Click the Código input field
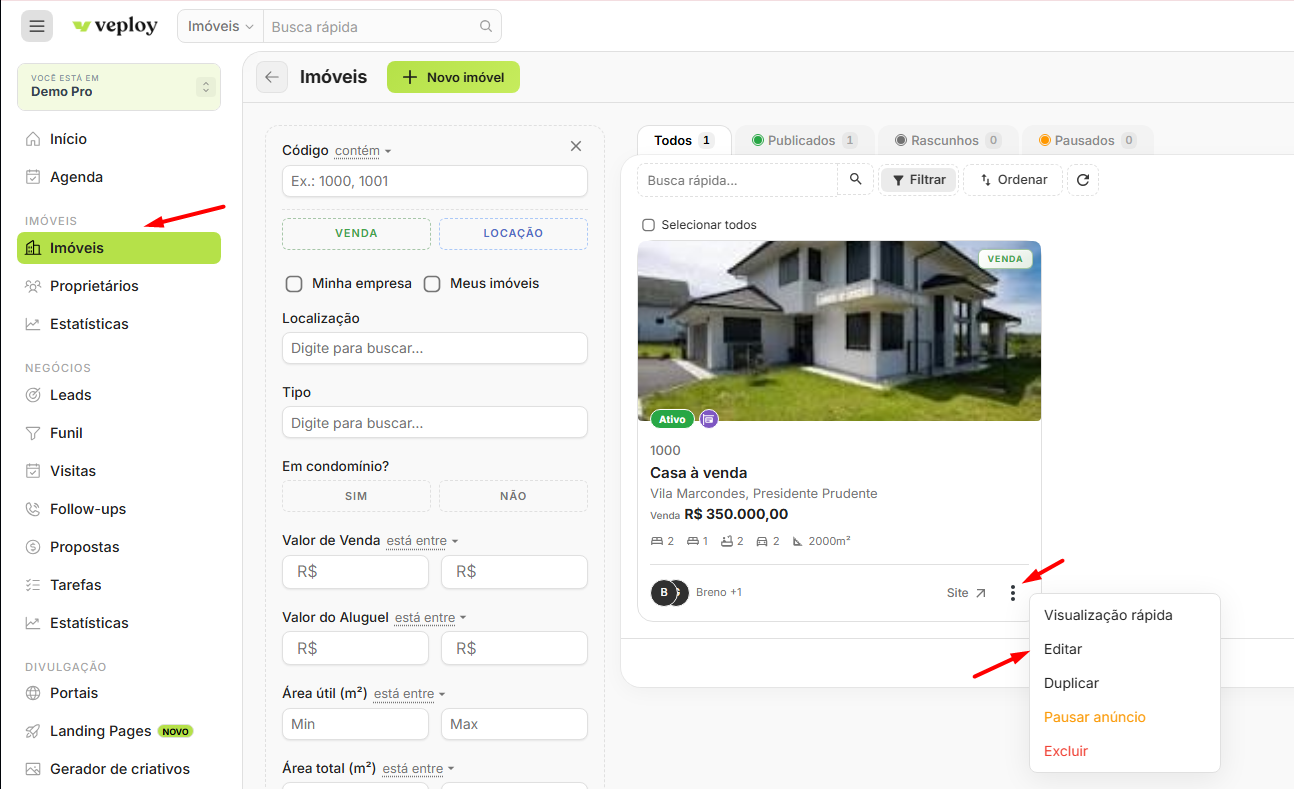The image size is (1294, 789). click(435, 181)
